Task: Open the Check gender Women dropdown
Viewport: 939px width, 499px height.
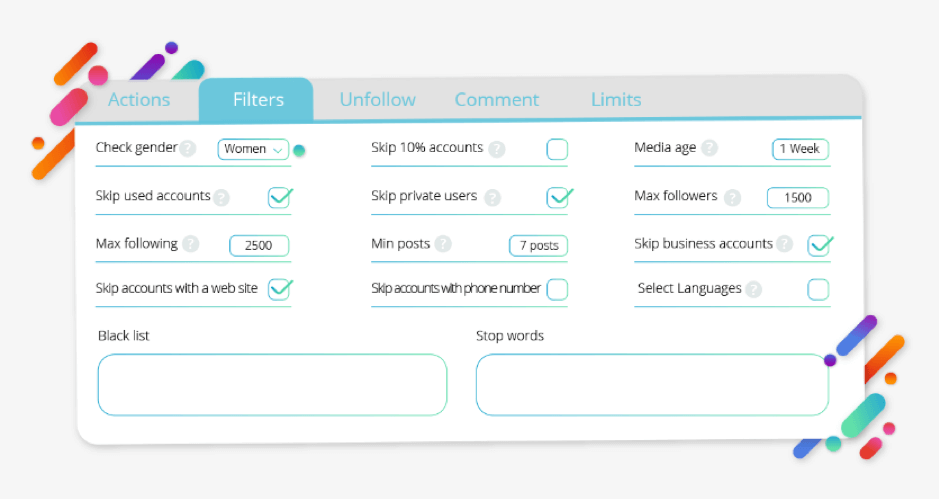Action: point(253,149)
